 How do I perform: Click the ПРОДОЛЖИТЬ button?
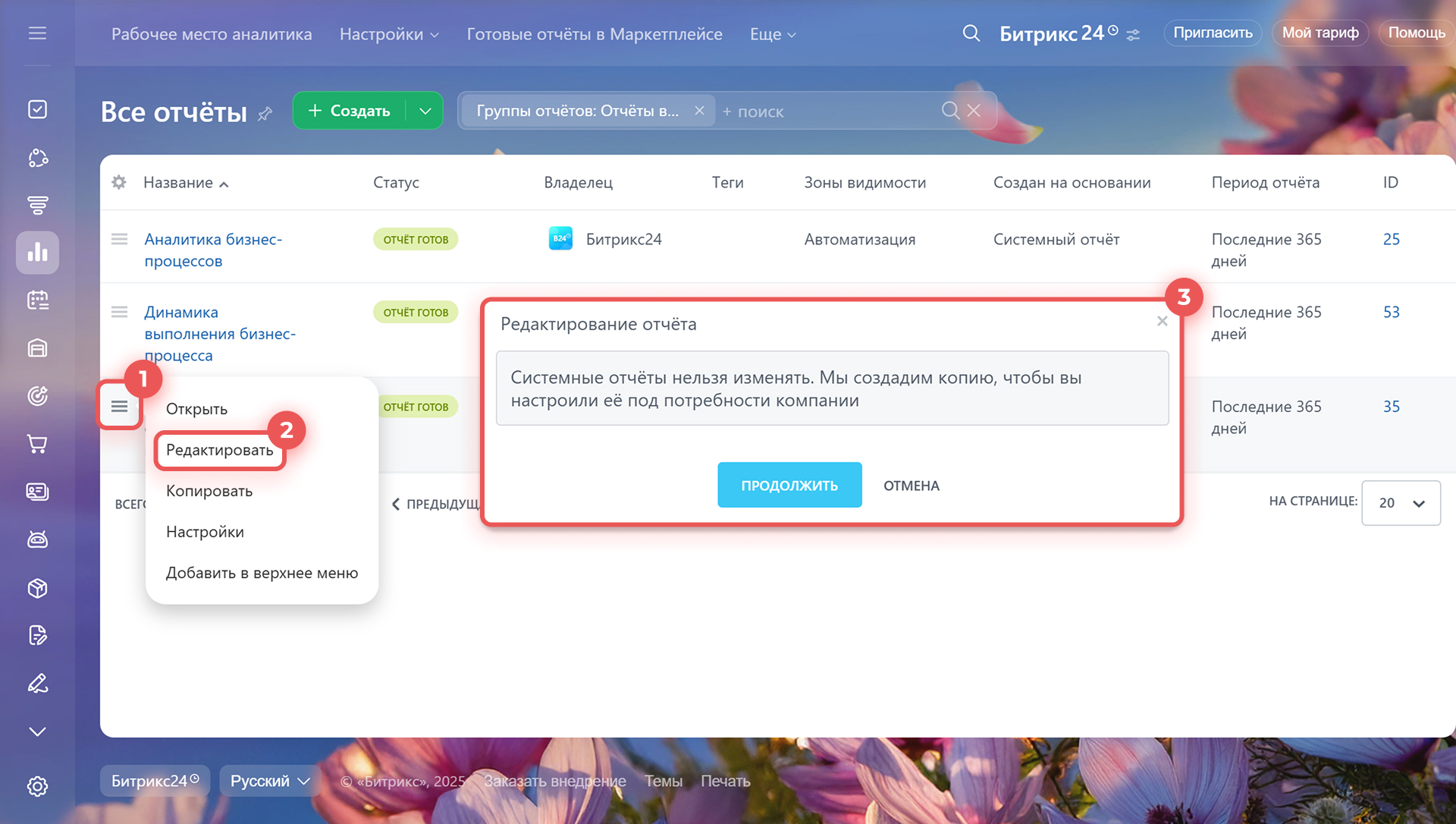click(x=789, y=485)
